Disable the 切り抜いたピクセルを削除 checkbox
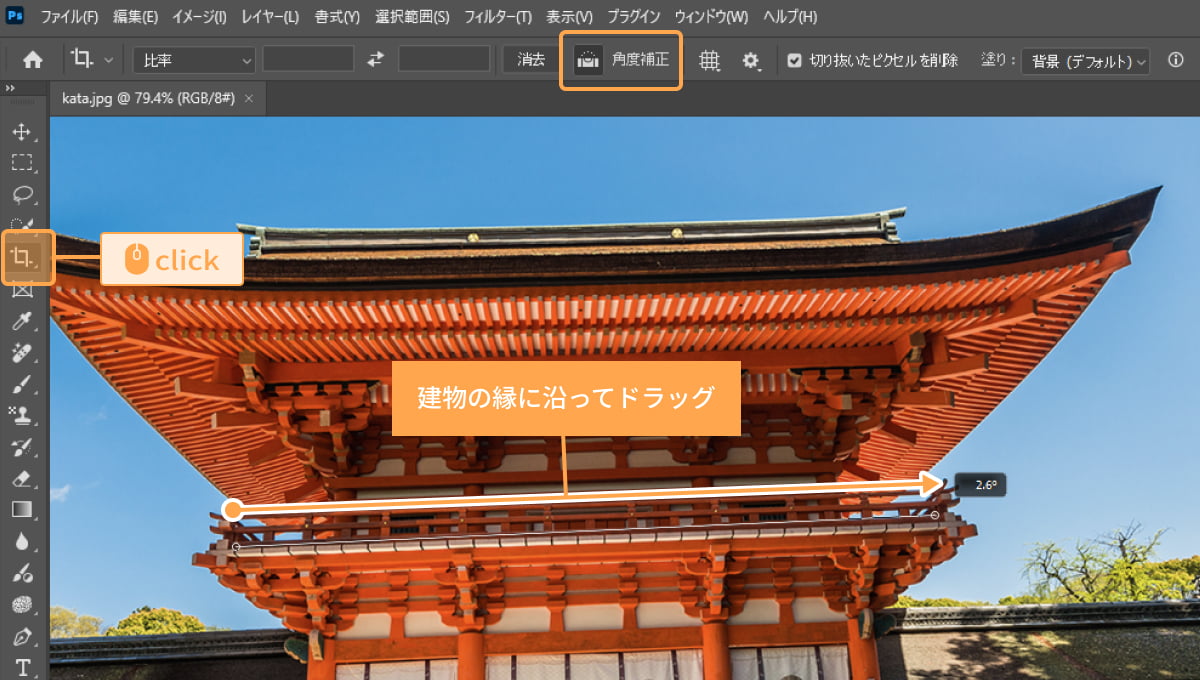The width and height of the screenshot is (1200, 680). (x=795, y=60)
